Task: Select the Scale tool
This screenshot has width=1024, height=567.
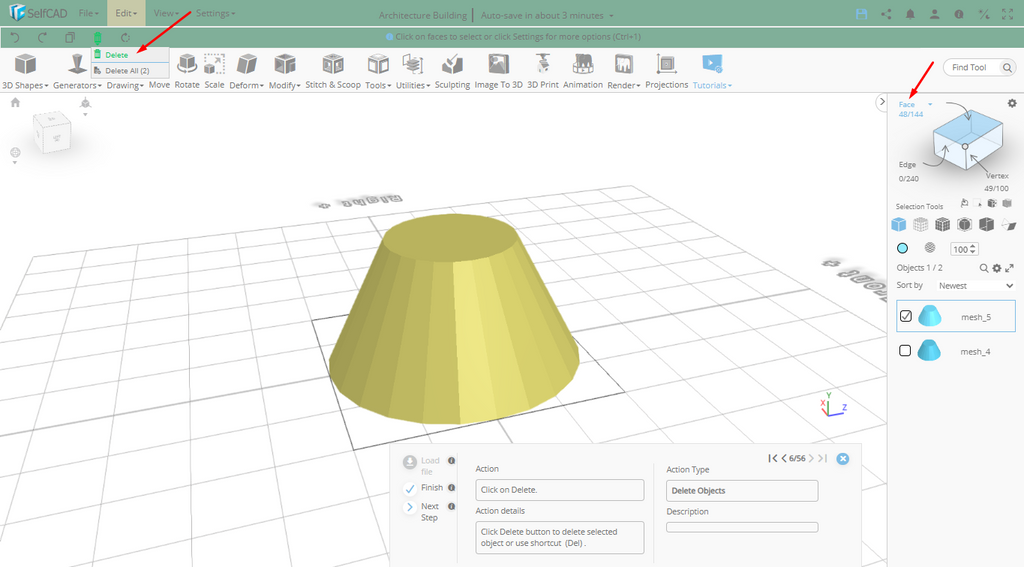Action: [214, 65]
